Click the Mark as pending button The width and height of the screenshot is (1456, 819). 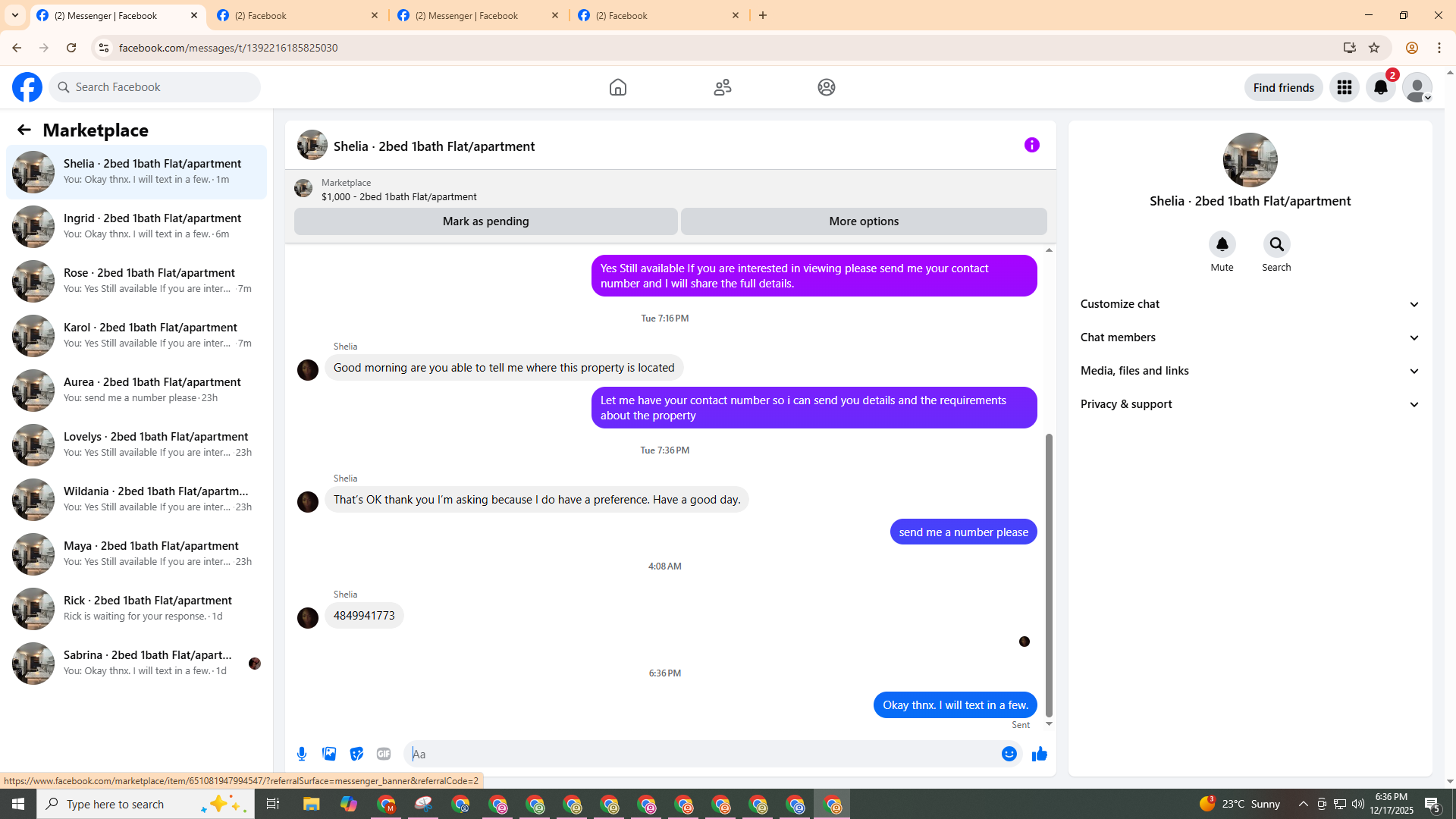click(485, 221)
